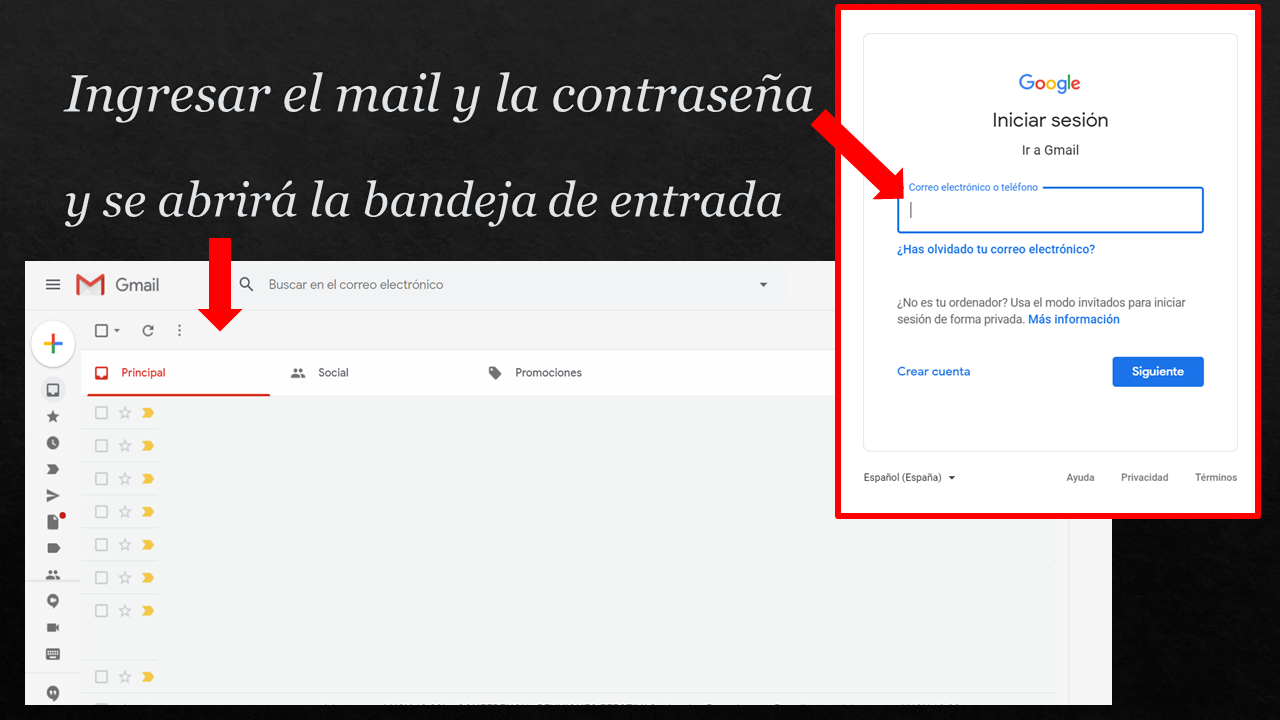Screen dimensions: 1280x720
Task: Click the Más información link
Action: coord(1074,320)
